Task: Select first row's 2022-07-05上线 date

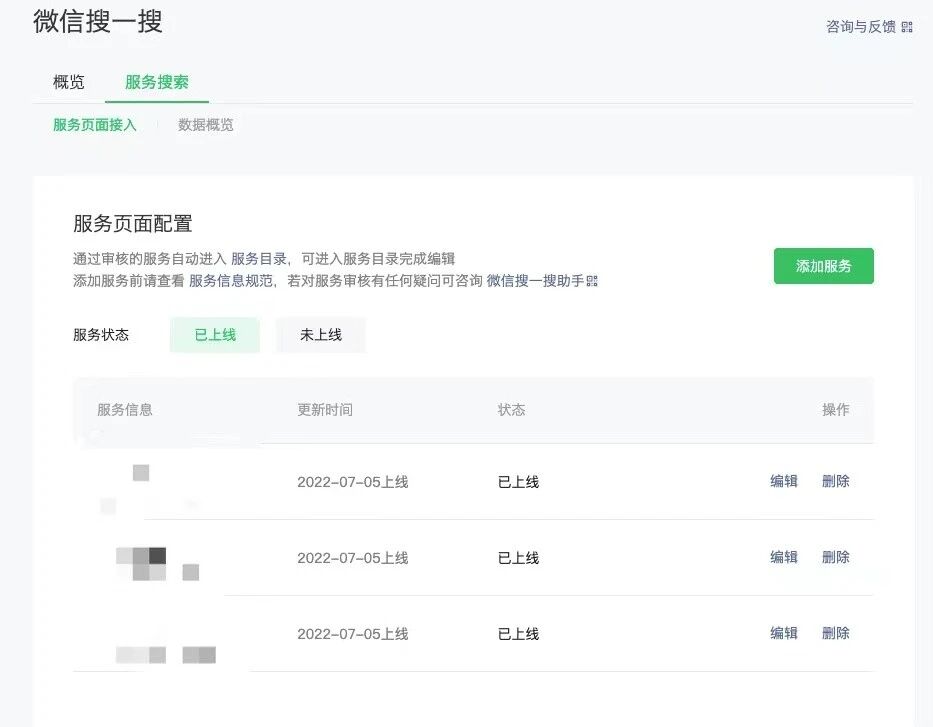Action: 353,482
